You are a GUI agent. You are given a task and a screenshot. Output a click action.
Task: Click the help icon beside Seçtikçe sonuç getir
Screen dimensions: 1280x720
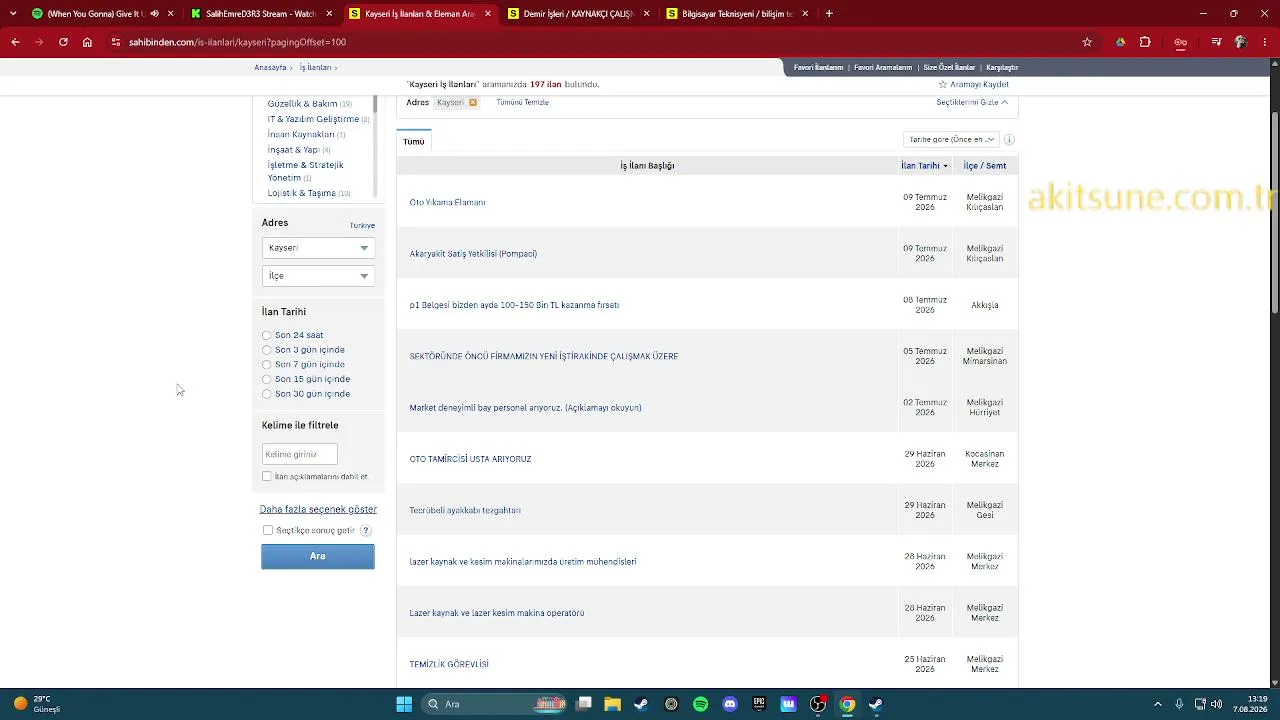366,530
